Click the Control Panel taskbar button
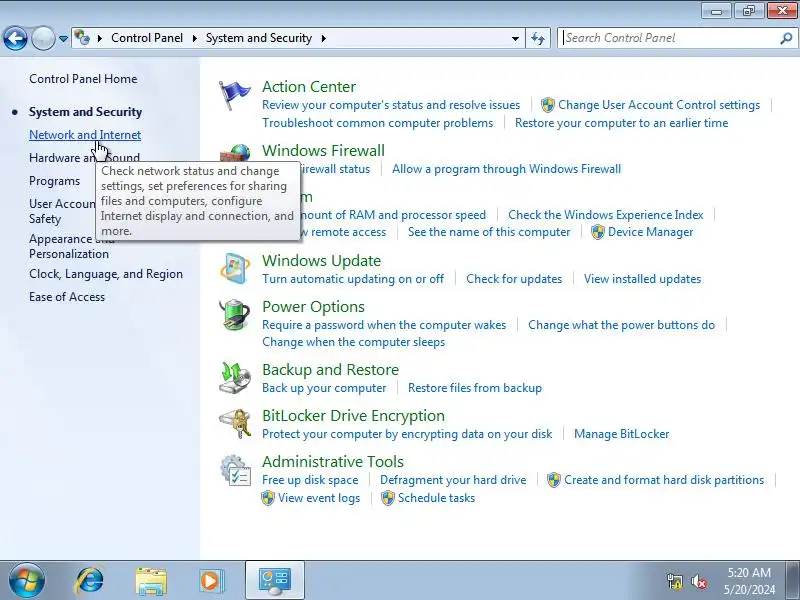 click(x=275, y=581)
